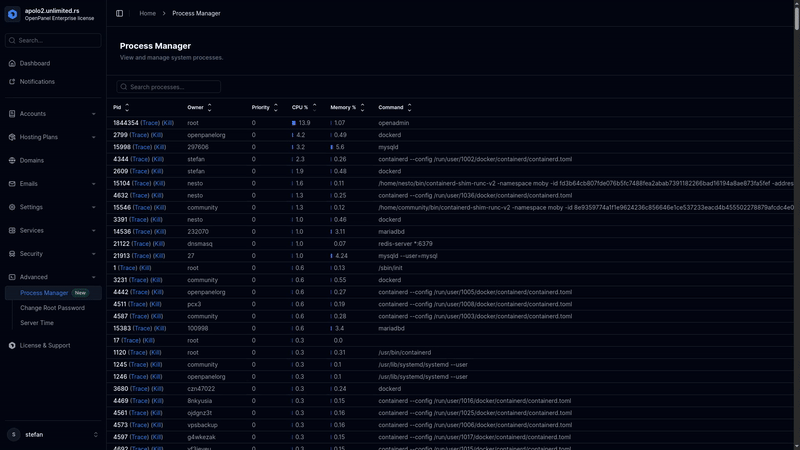The image size is (800, 450).
Task: Click the OpenPanel logo icon
Action: coord(13,14)
